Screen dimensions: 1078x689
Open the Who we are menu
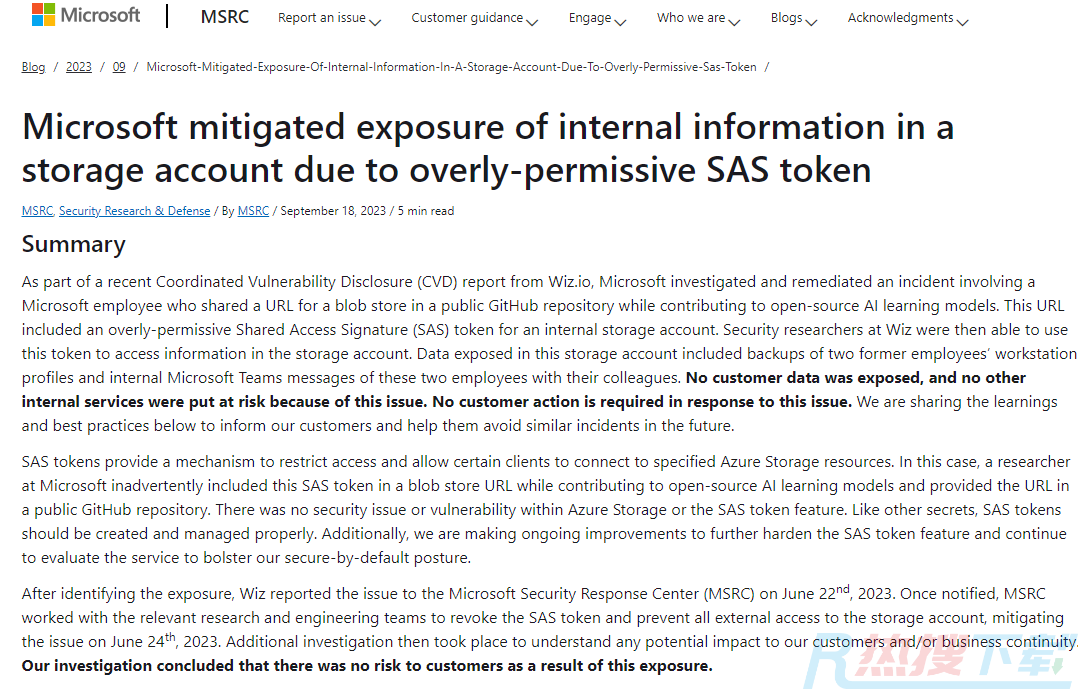(698, 18)
